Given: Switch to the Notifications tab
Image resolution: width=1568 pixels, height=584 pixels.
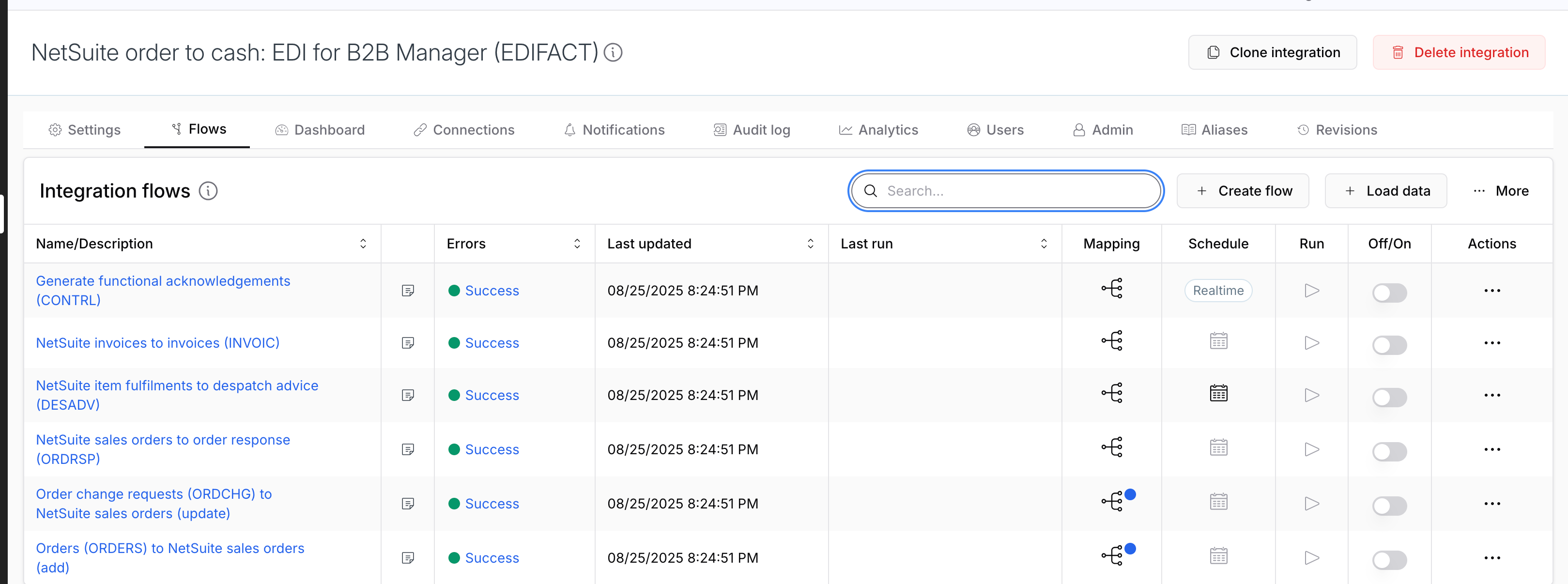Looking at the screenshot, I should pyautogui.click(x=614, y=130).
